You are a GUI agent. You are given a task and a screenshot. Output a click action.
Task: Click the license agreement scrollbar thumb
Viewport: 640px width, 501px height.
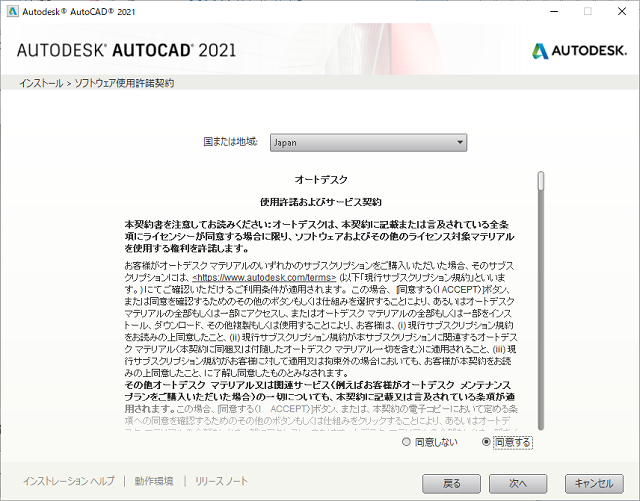pyautogui.click(x=541, y=181)
